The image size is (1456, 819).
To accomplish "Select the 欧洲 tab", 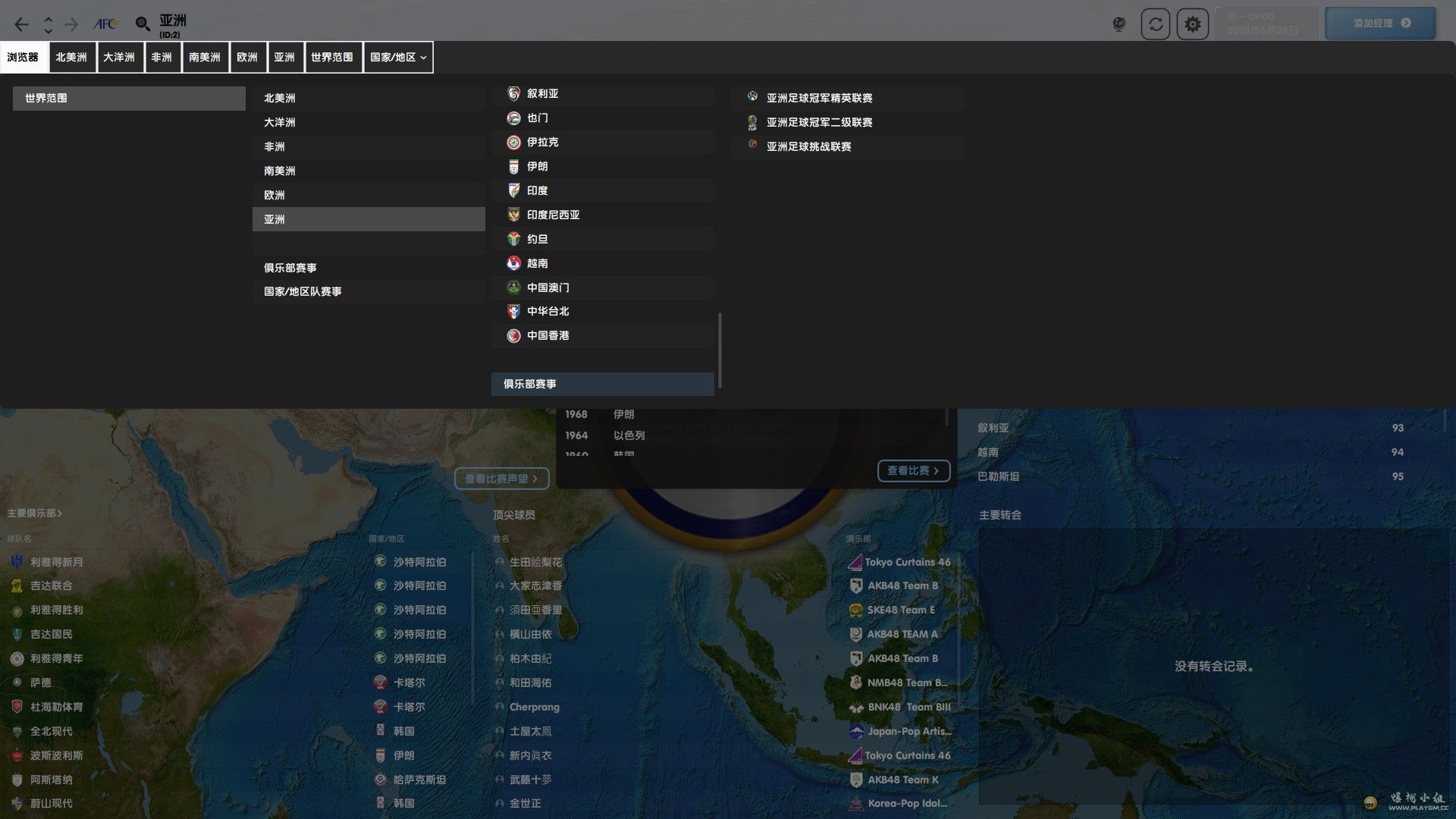I will (247, 57).
